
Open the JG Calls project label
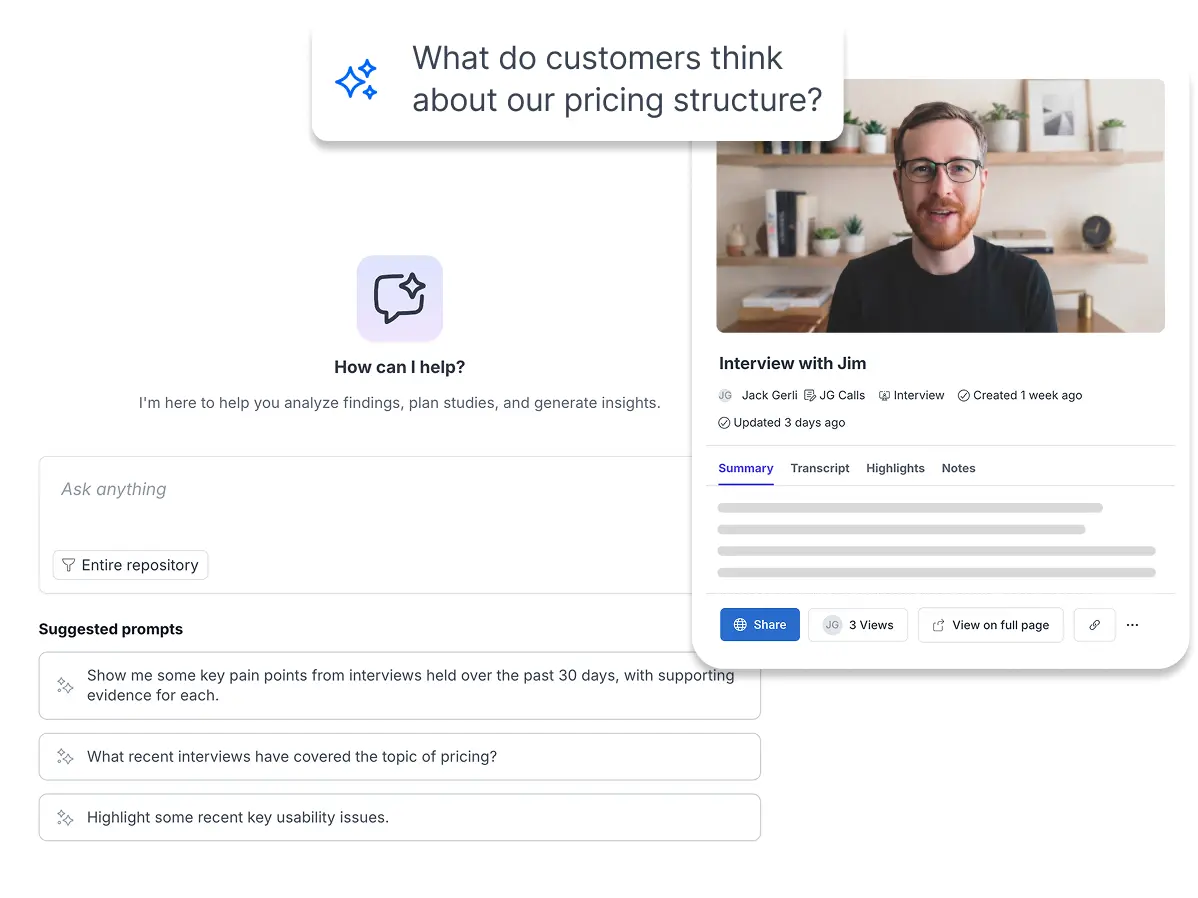[x=842, y=395]
